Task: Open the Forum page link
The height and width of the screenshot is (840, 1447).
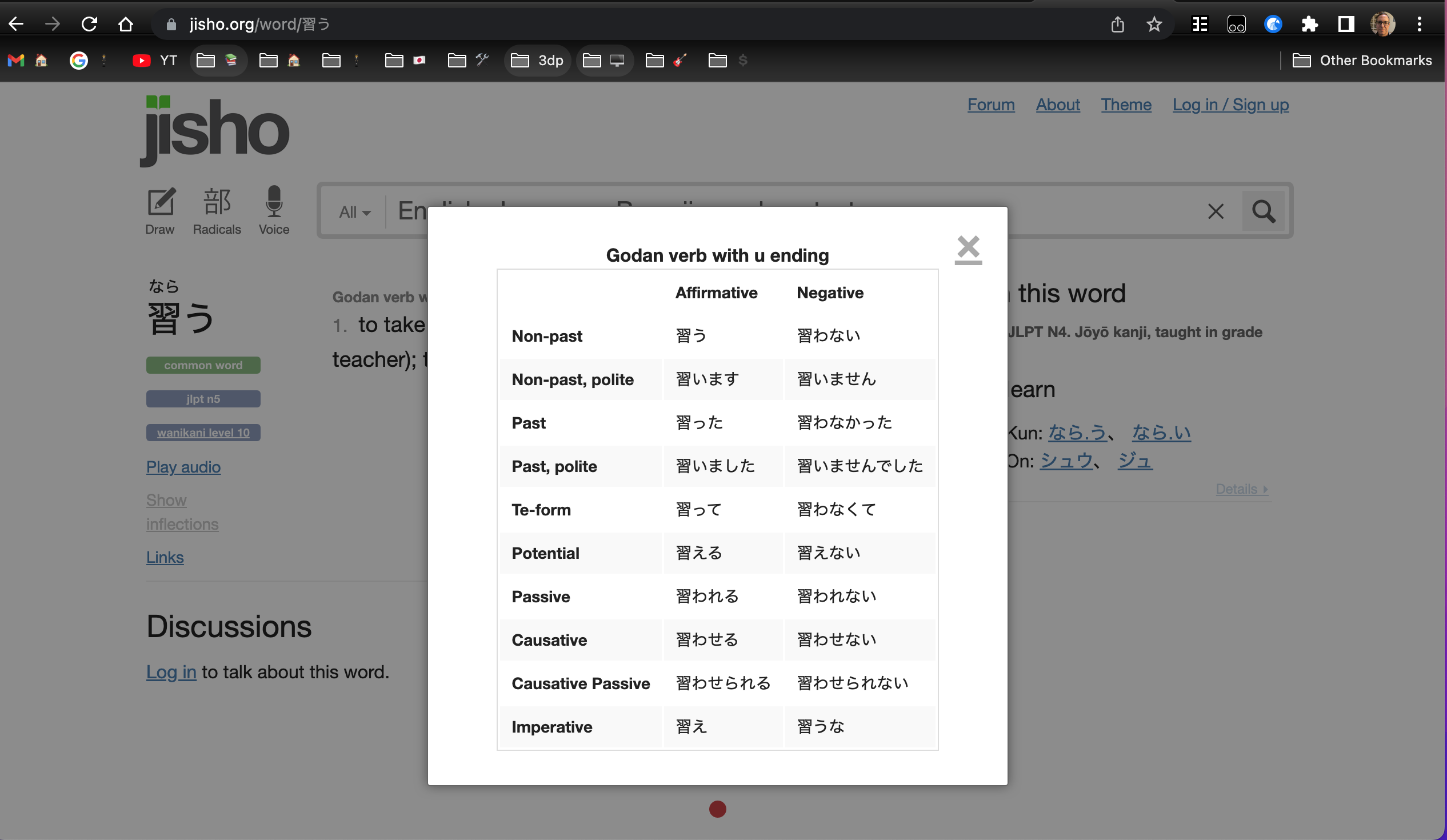Action: (990, 105)
